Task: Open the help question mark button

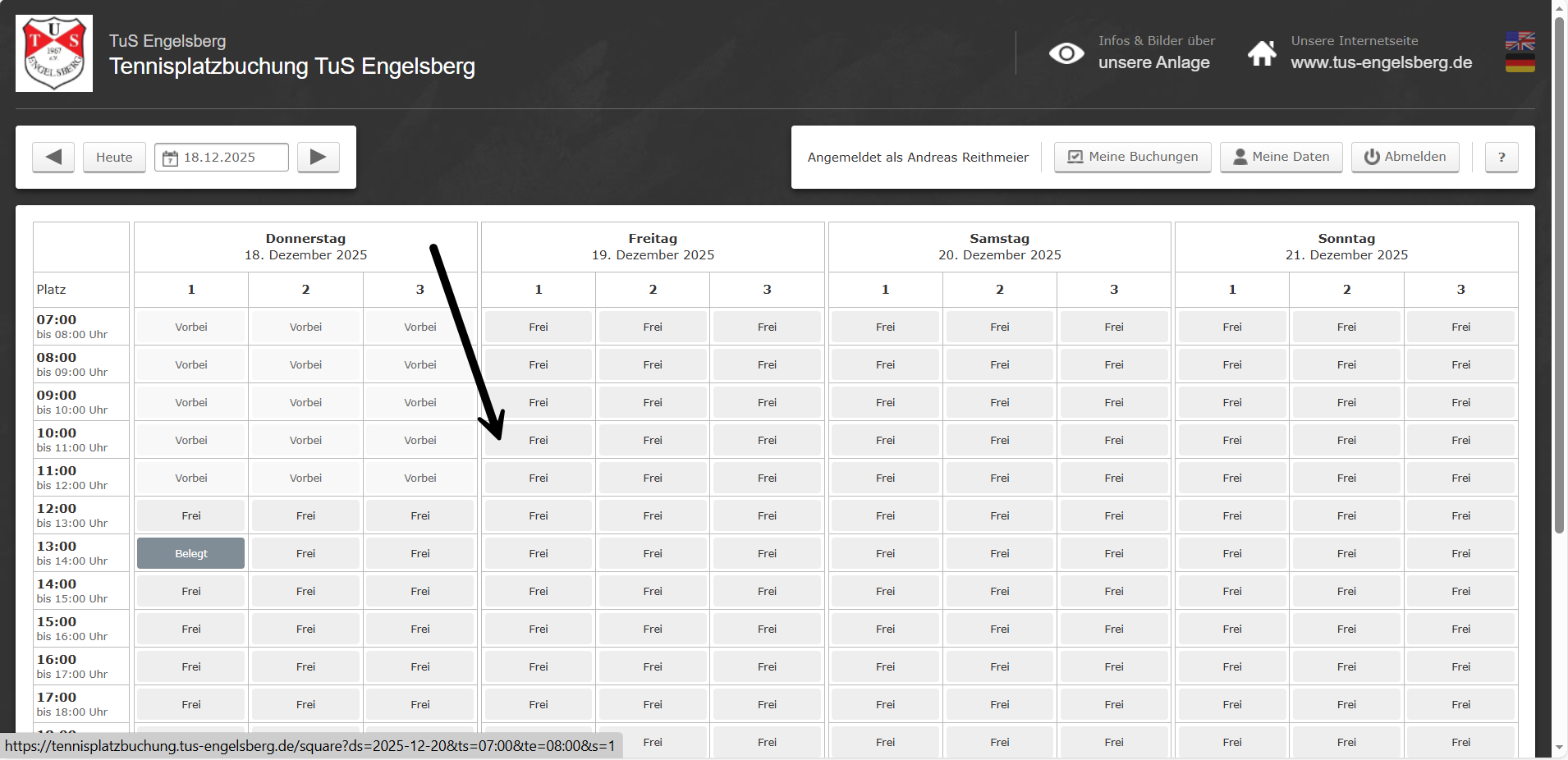Action: [1502, 157]
